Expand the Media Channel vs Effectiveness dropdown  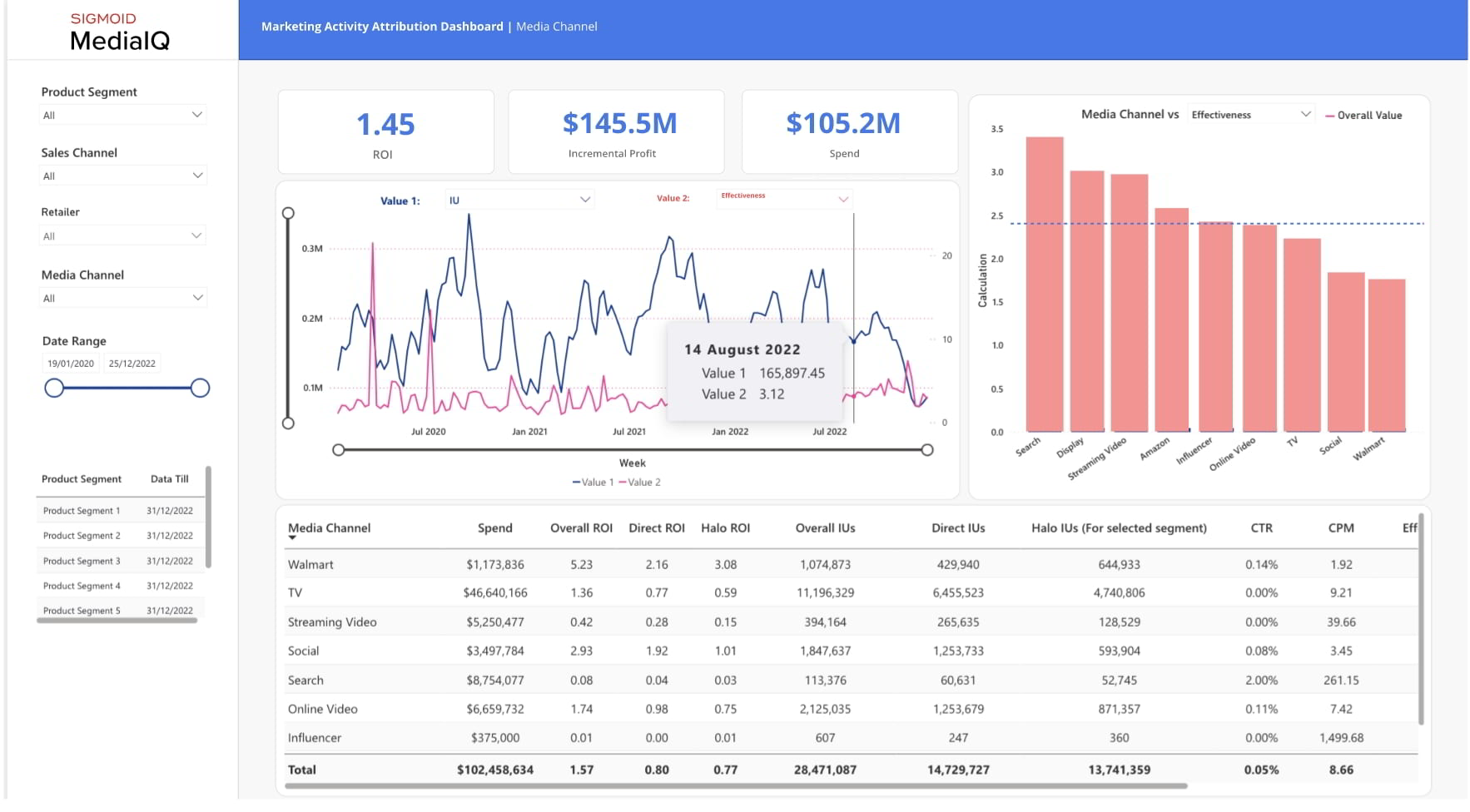click(x=1250, y=115)
